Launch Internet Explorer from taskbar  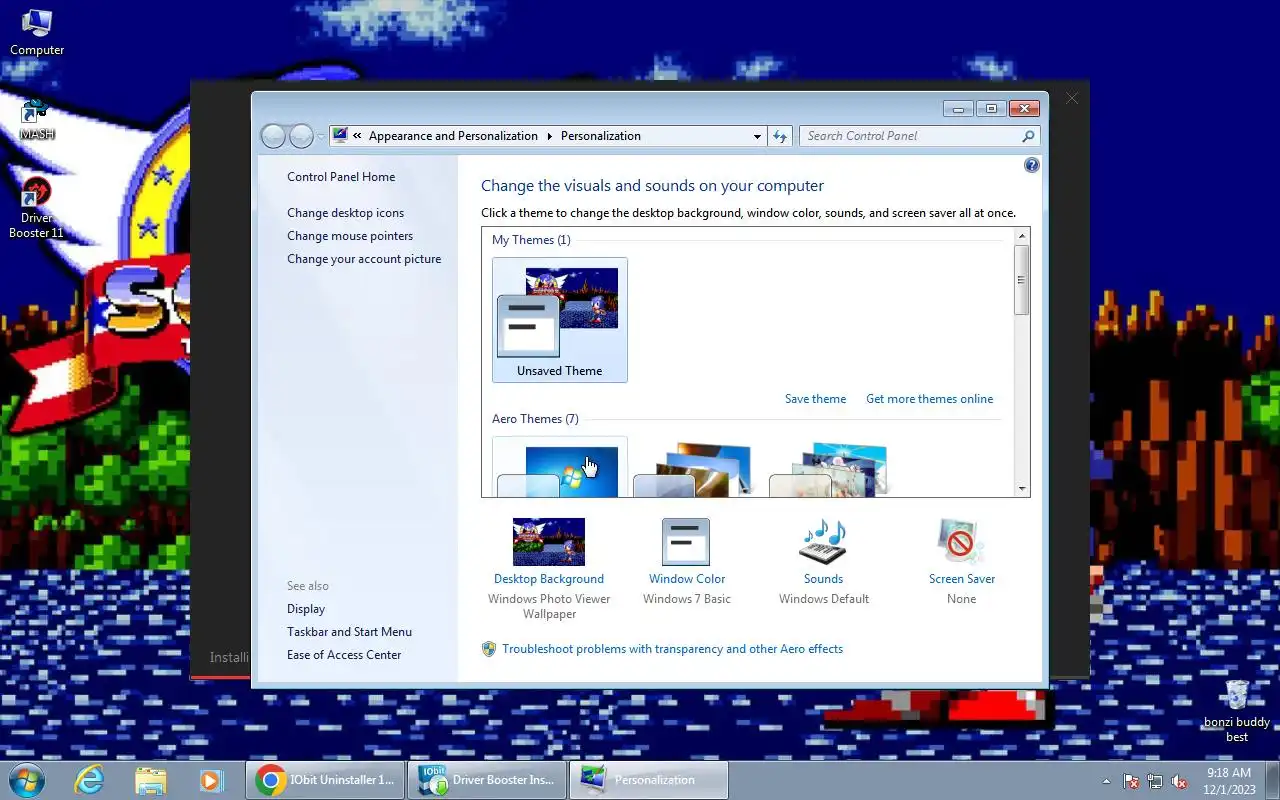[89, 780]
